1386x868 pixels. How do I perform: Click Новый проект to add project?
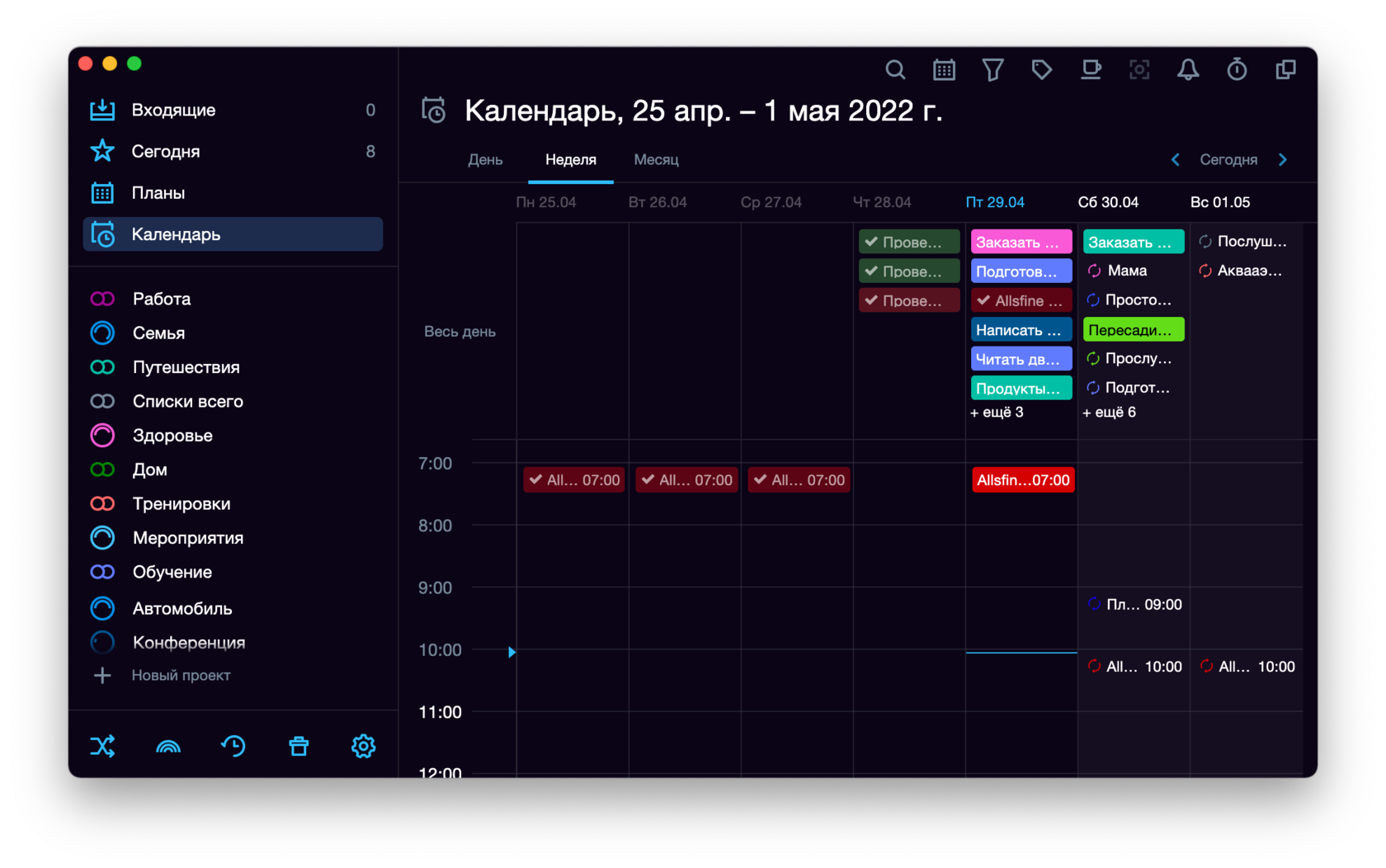coord(181,676)
